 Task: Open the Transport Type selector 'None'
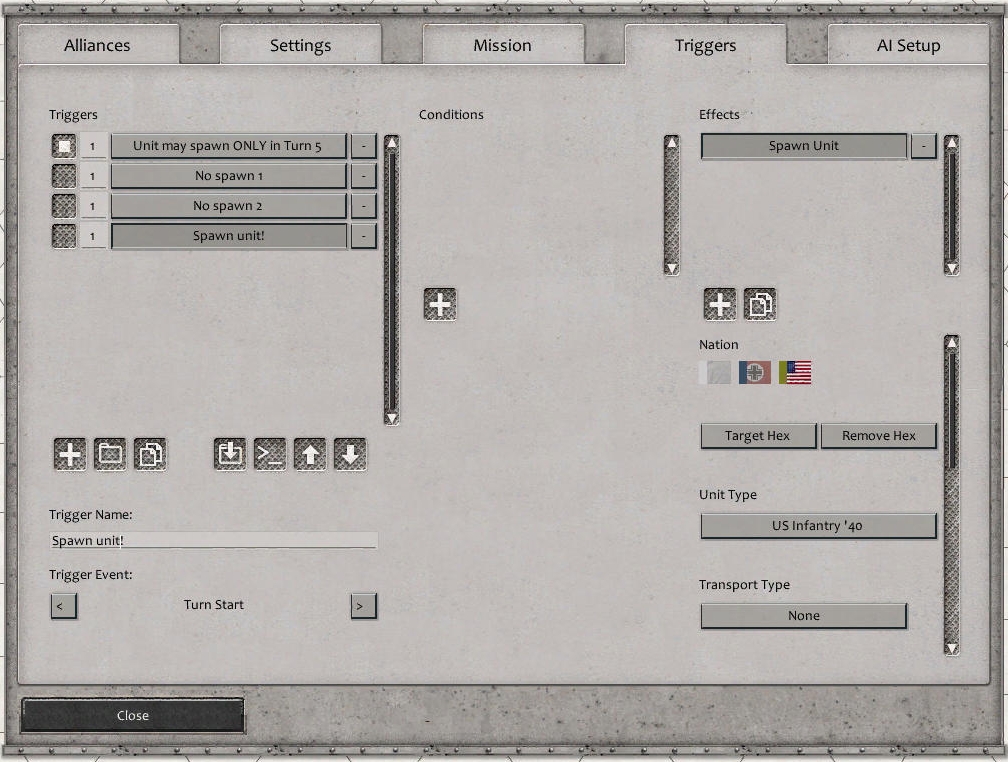click(804, 616)
